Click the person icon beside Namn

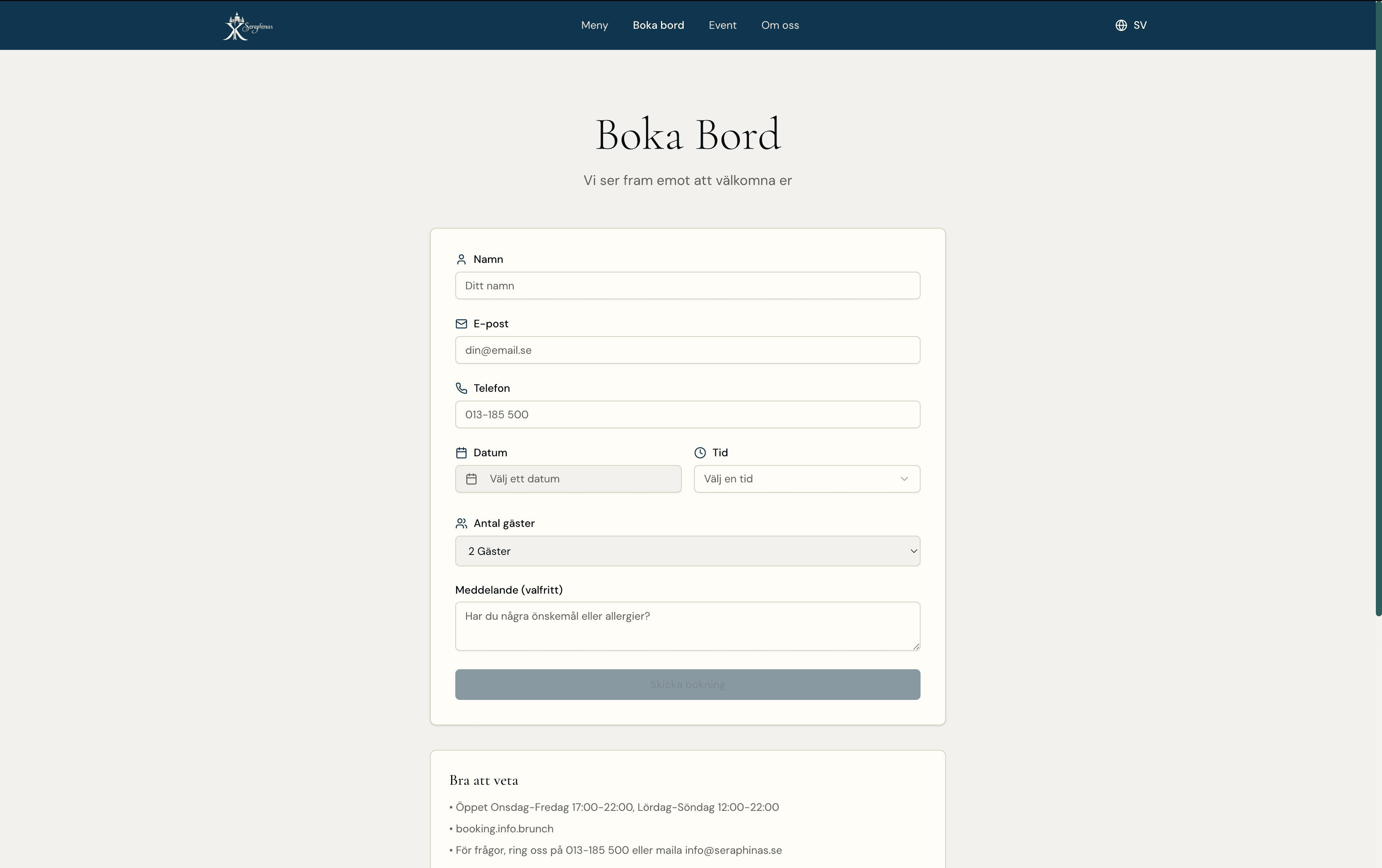point(461,259)
